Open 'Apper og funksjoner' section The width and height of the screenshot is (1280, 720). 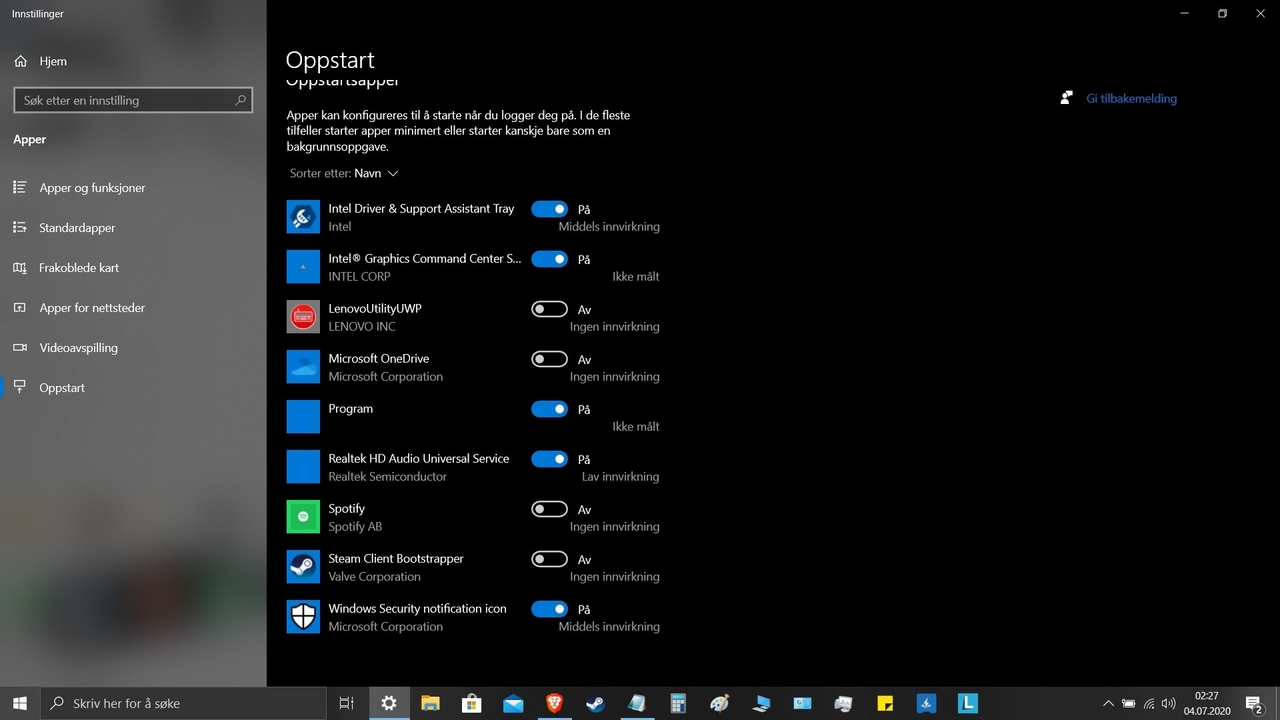[x=92, y=187]
